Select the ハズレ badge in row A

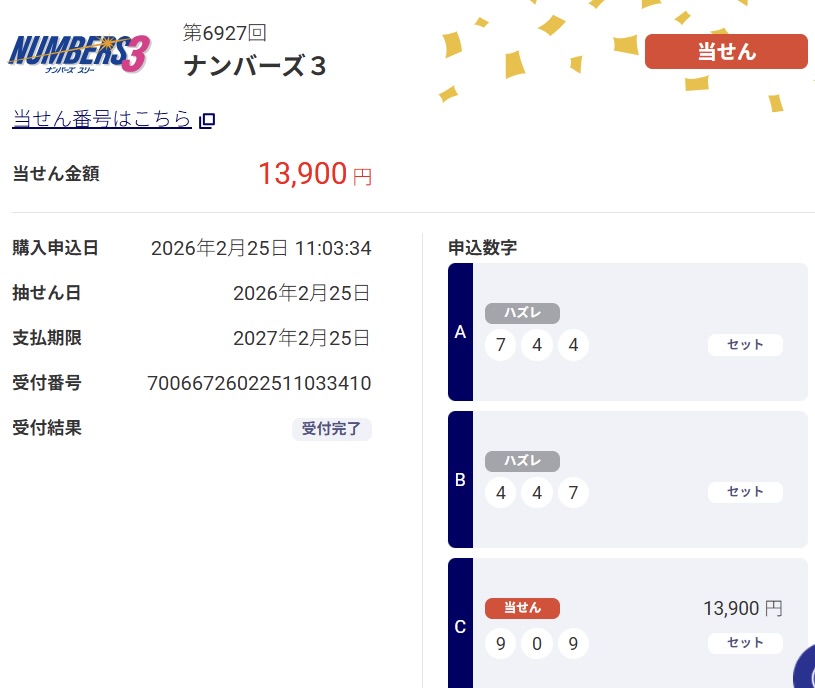pos(522,313)
